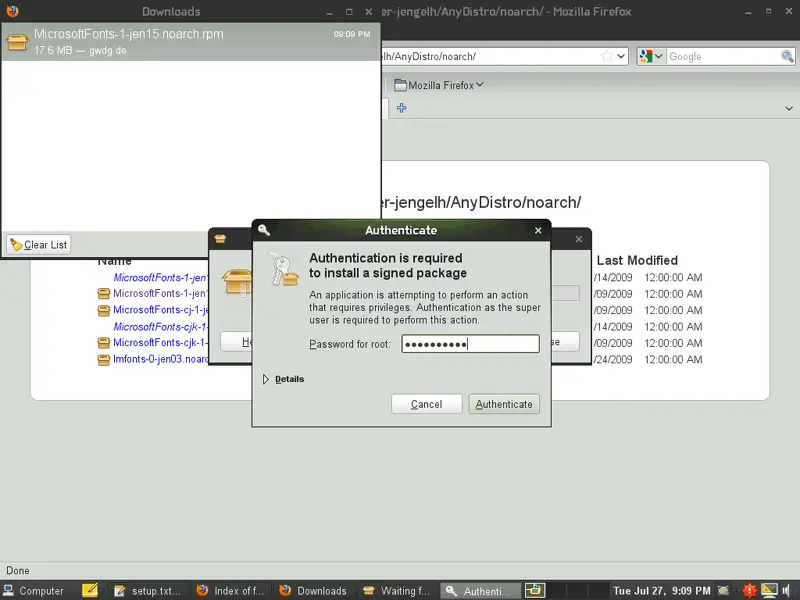Click into the Google search box

723,57
